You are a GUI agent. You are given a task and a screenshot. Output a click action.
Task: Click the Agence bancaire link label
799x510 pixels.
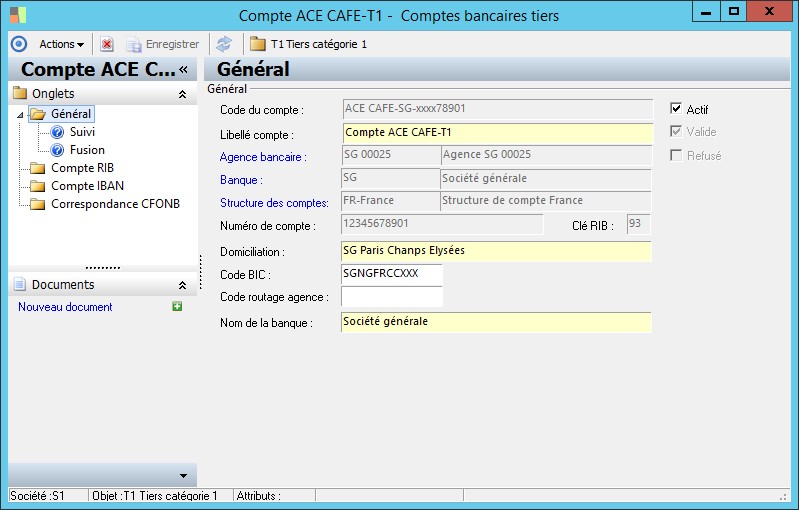(x=263, y=157)
